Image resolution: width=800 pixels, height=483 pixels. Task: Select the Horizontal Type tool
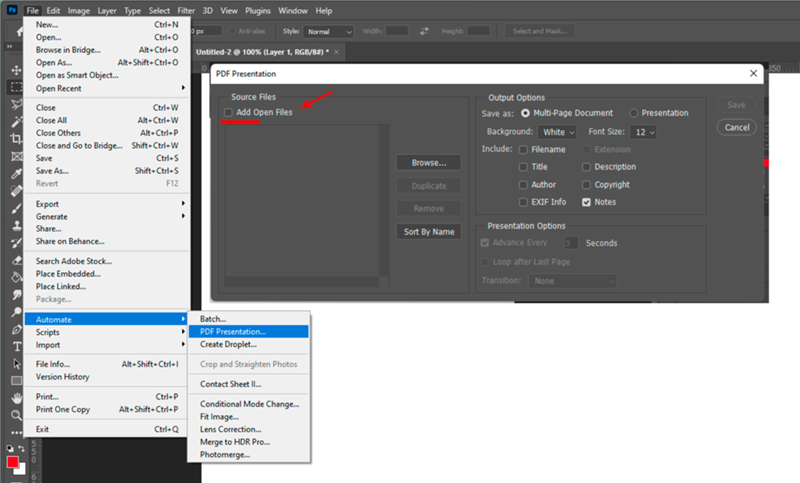[x=16, y=346]
